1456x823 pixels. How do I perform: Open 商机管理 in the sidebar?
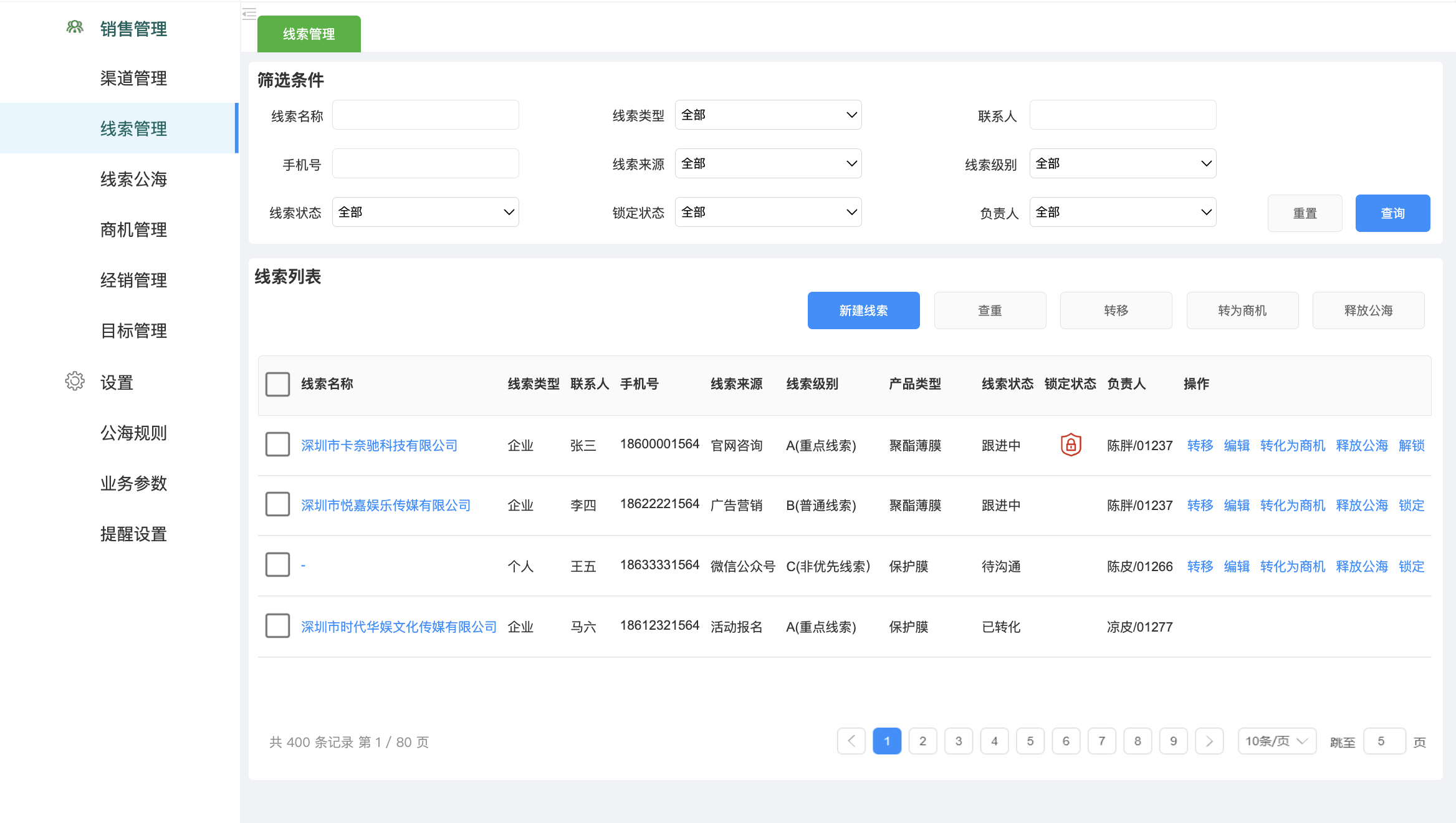[x=133, y=230]
